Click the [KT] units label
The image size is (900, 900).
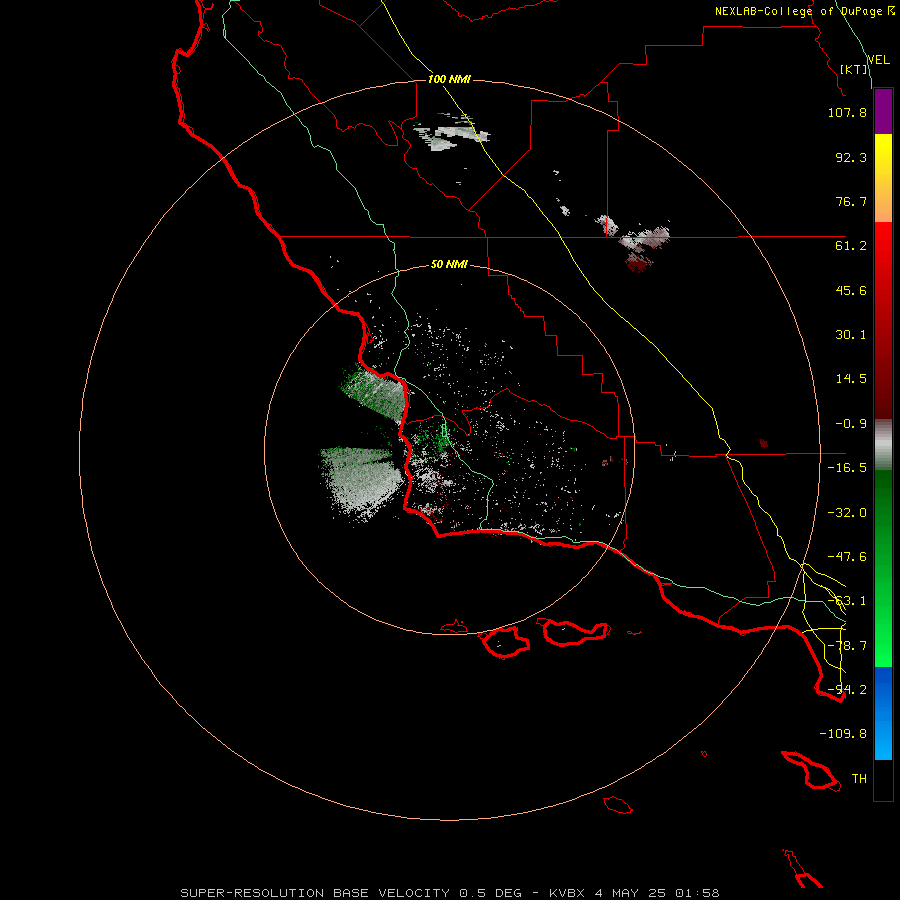click(x=854, y=69)
